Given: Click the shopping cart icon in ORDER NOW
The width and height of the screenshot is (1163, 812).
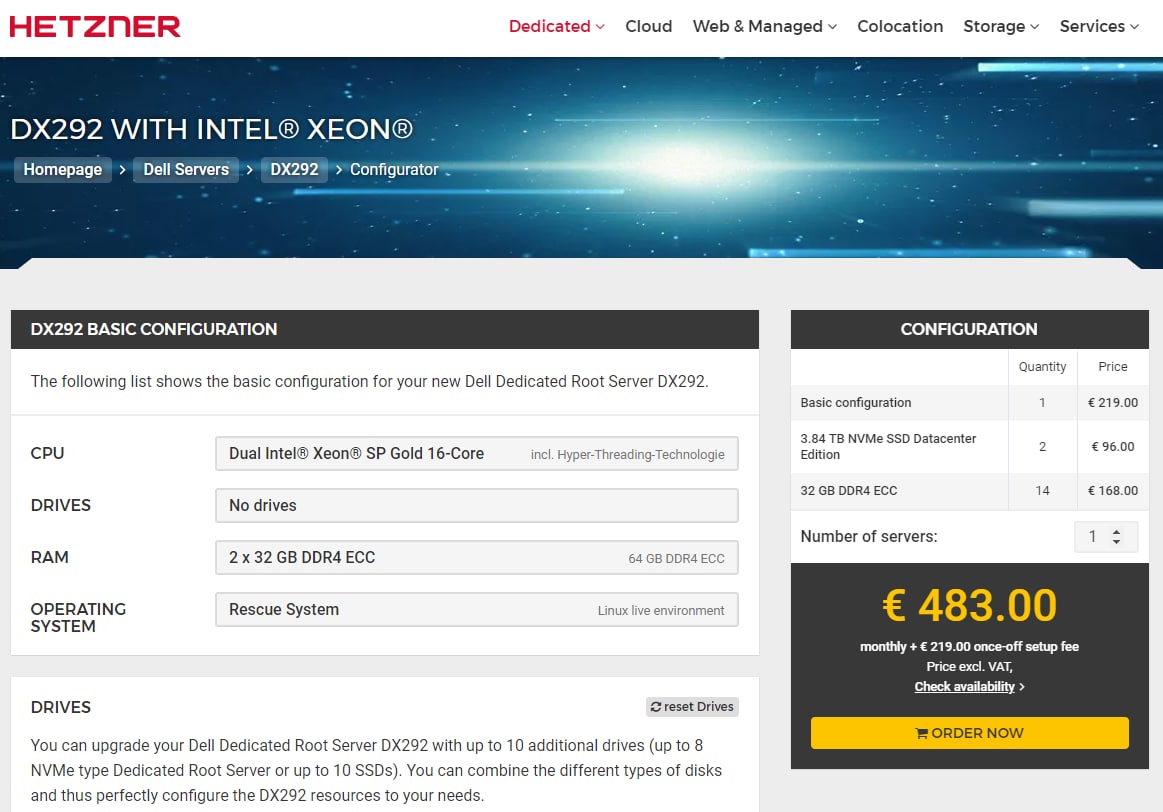Looking at the screenshot, I should click(x=922, y=733).
